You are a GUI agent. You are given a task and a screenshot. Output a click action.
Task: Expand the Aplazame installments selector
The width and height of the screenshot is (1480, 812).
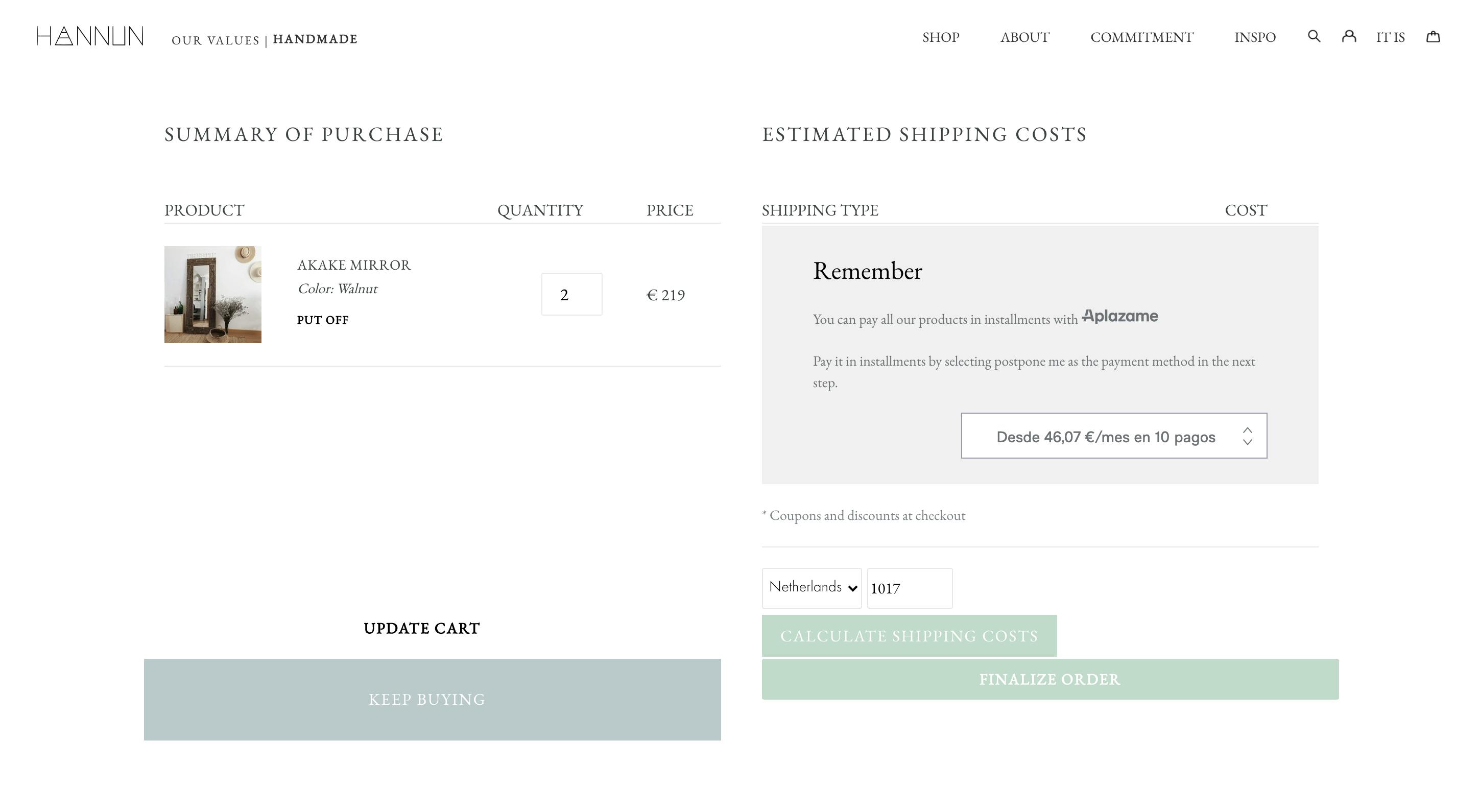pyautogui.click(x=1113, y=436)
